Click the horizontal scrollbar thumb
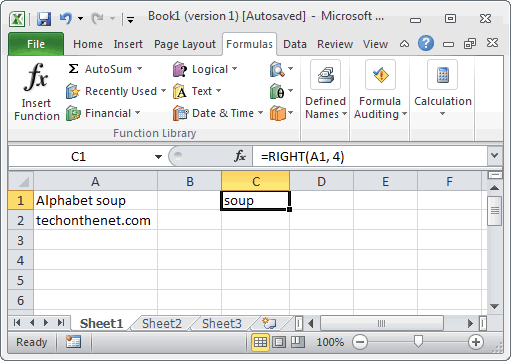 [x=382, y=323]
